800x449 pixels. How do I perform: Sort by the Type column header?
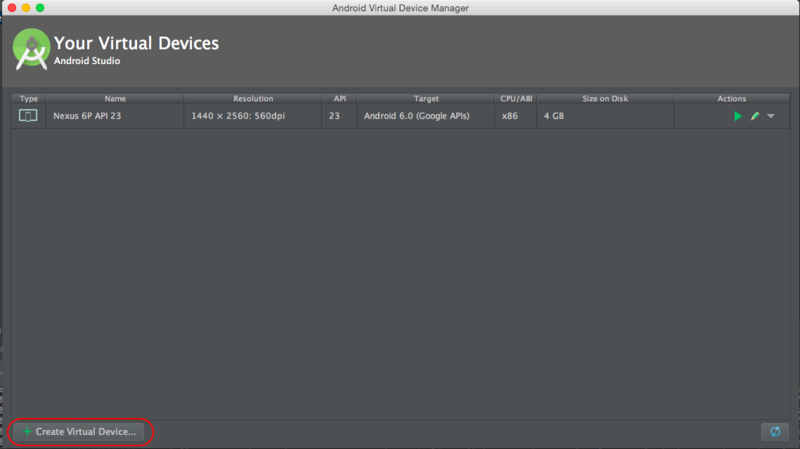[29, 98]
